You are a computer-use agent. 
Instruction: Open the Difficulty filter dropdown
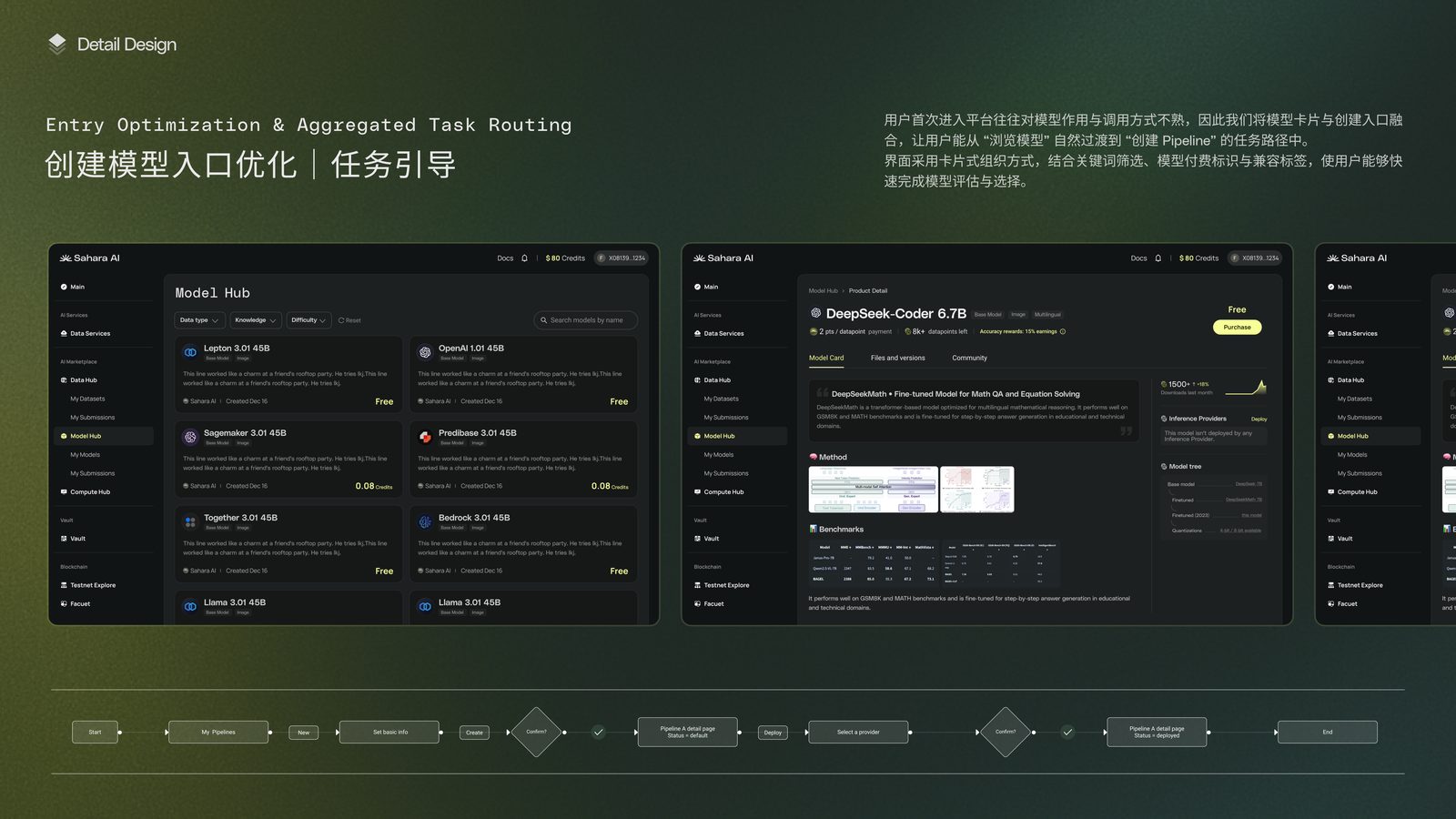click(x=308, y=320)
